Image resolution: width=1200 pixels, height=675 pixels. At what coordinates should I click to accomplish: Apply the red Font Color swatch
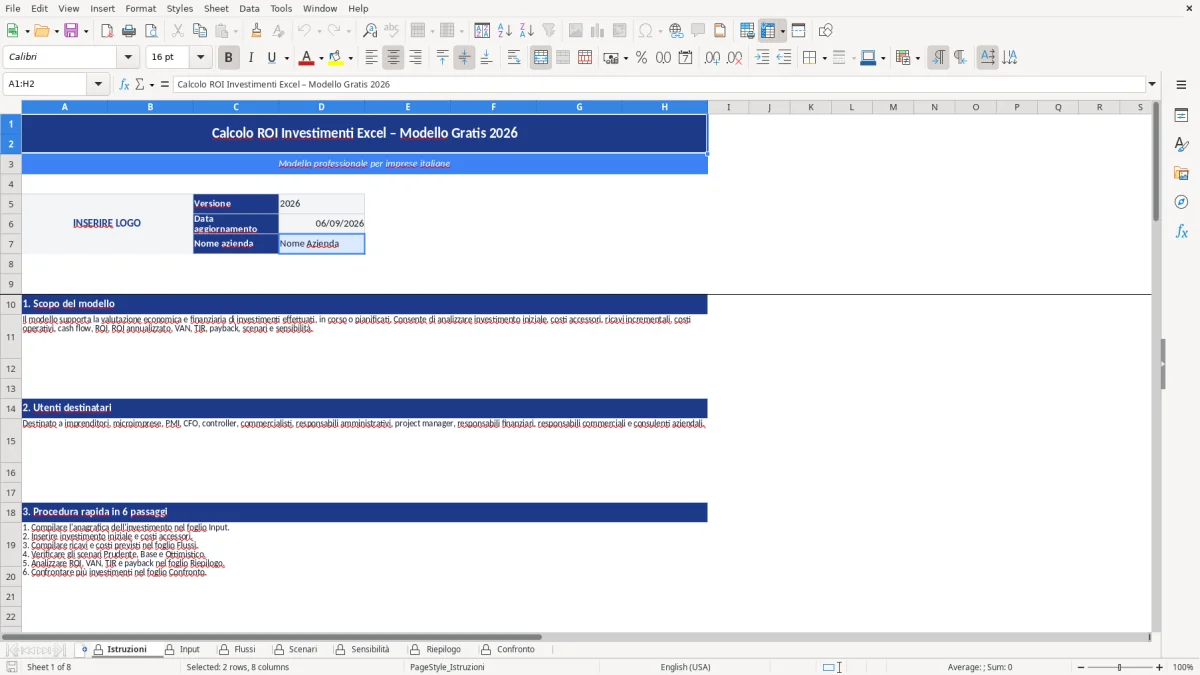[307, 58]
